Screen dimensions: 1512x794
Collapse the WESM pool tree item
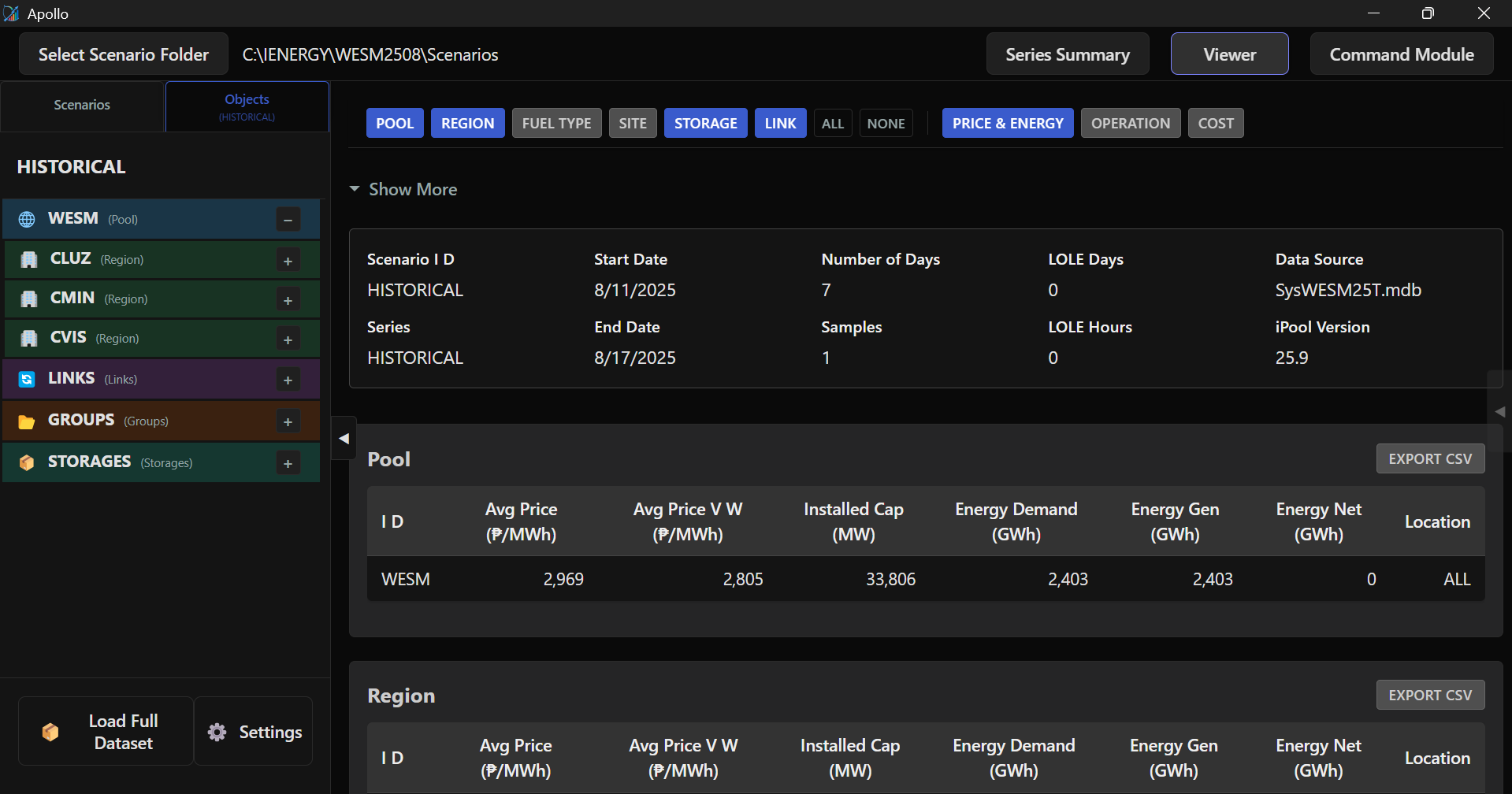click(288, 220)
